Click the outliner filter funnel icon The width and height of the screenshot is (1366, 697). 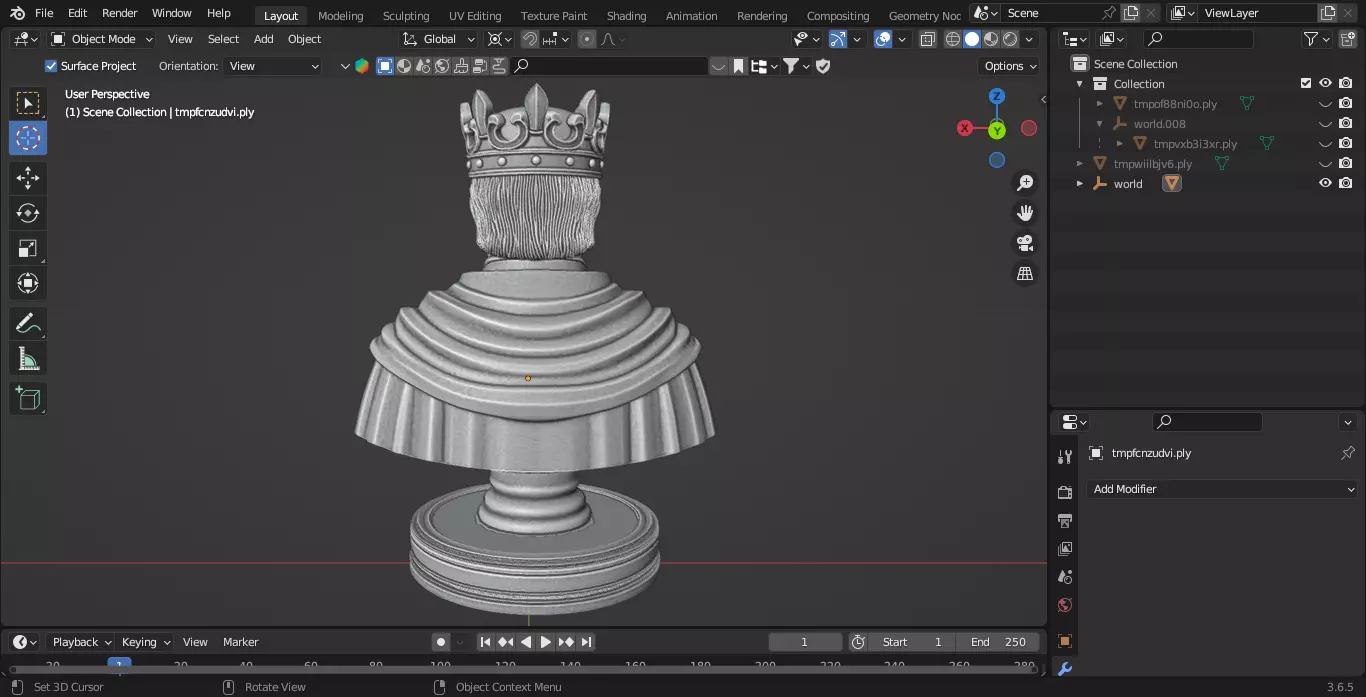[x=1311, y=39]
